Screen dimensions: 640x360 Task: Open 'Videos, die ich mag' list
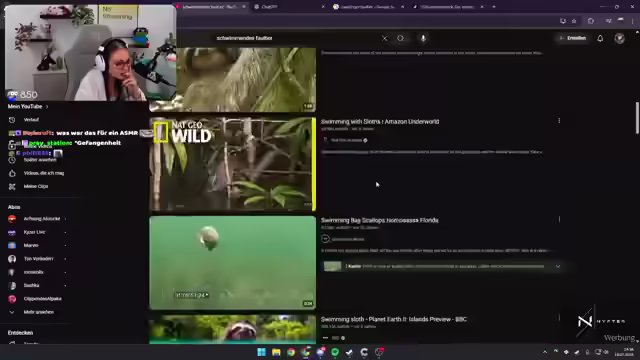[43, 173]
